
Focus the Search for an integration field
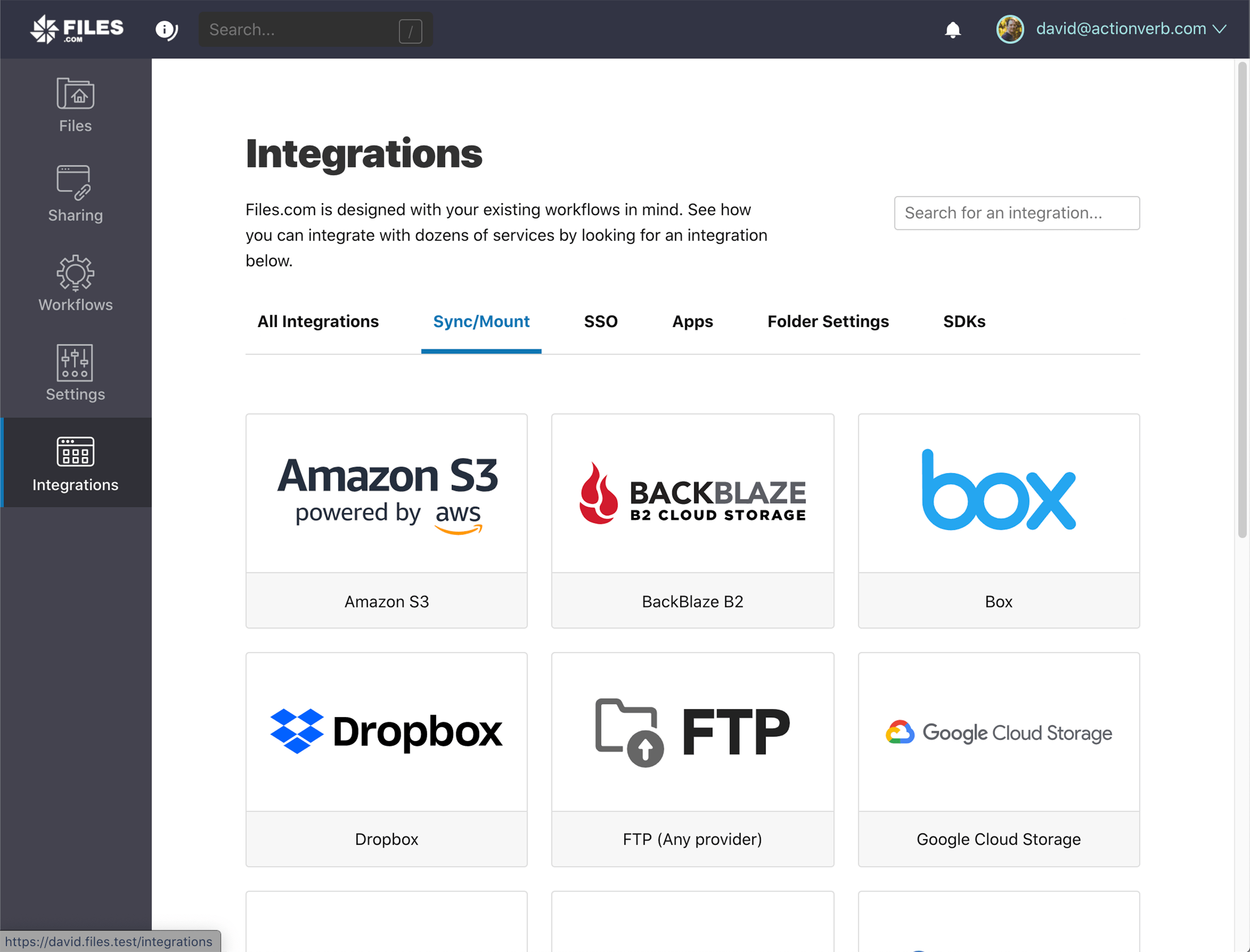[x=1016, y=213]
